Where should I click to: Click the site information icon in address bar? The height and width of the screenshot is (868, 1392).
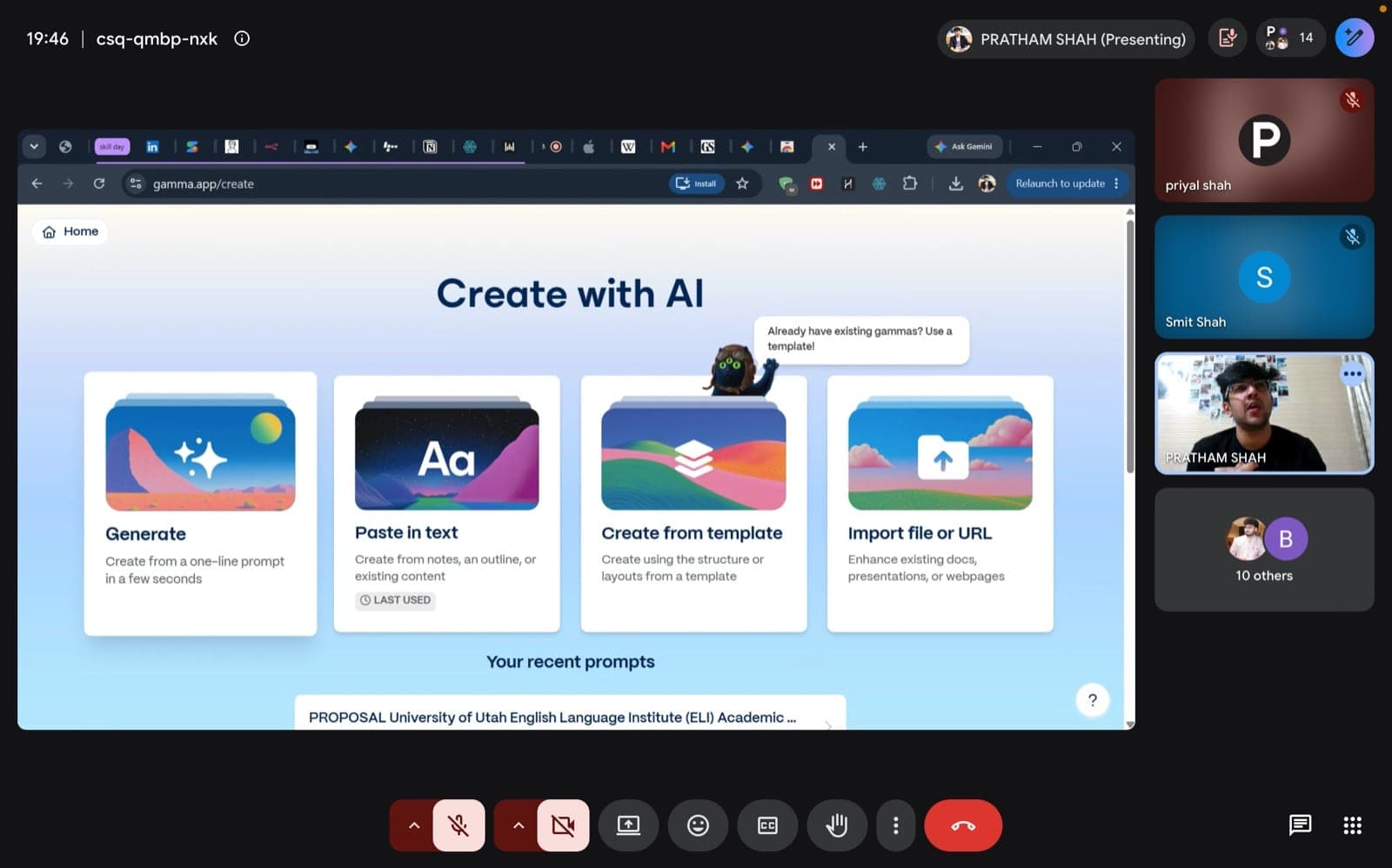click(x=136, y=184)
